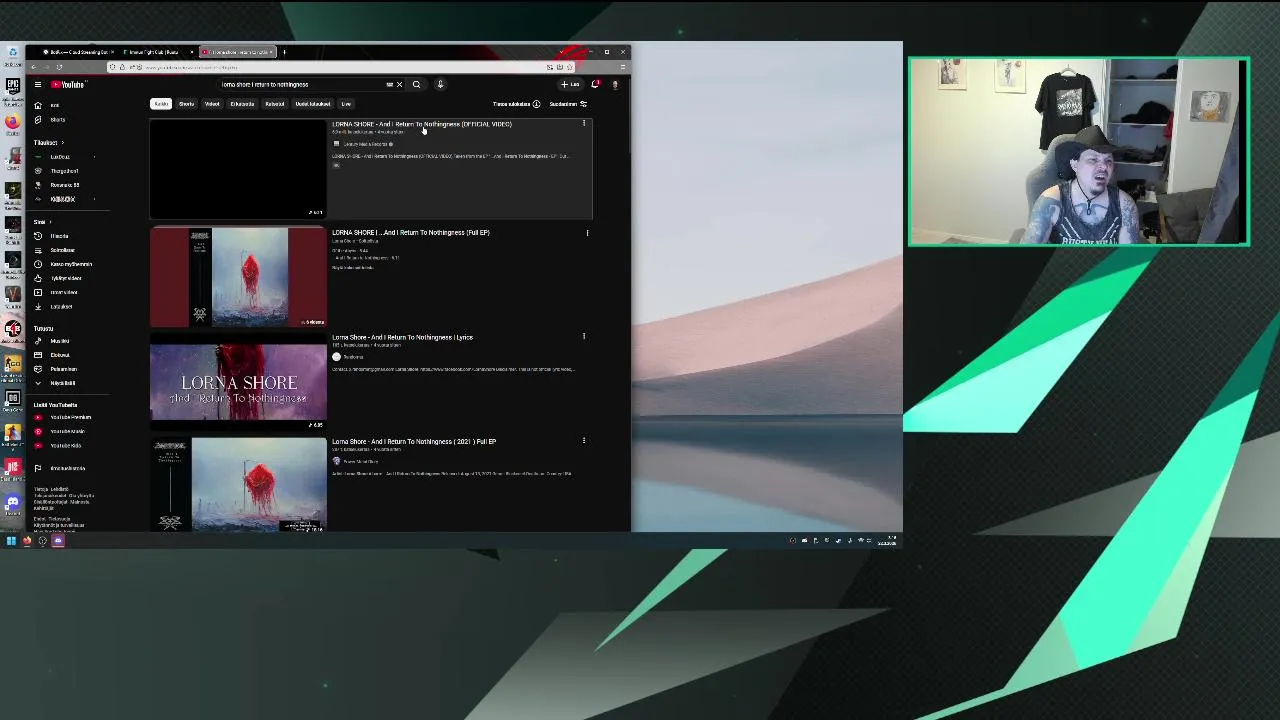This screenshot has height=720, width=1280.
Task: Open three-dot menu for Full EP result
Action: click(587, 233)
